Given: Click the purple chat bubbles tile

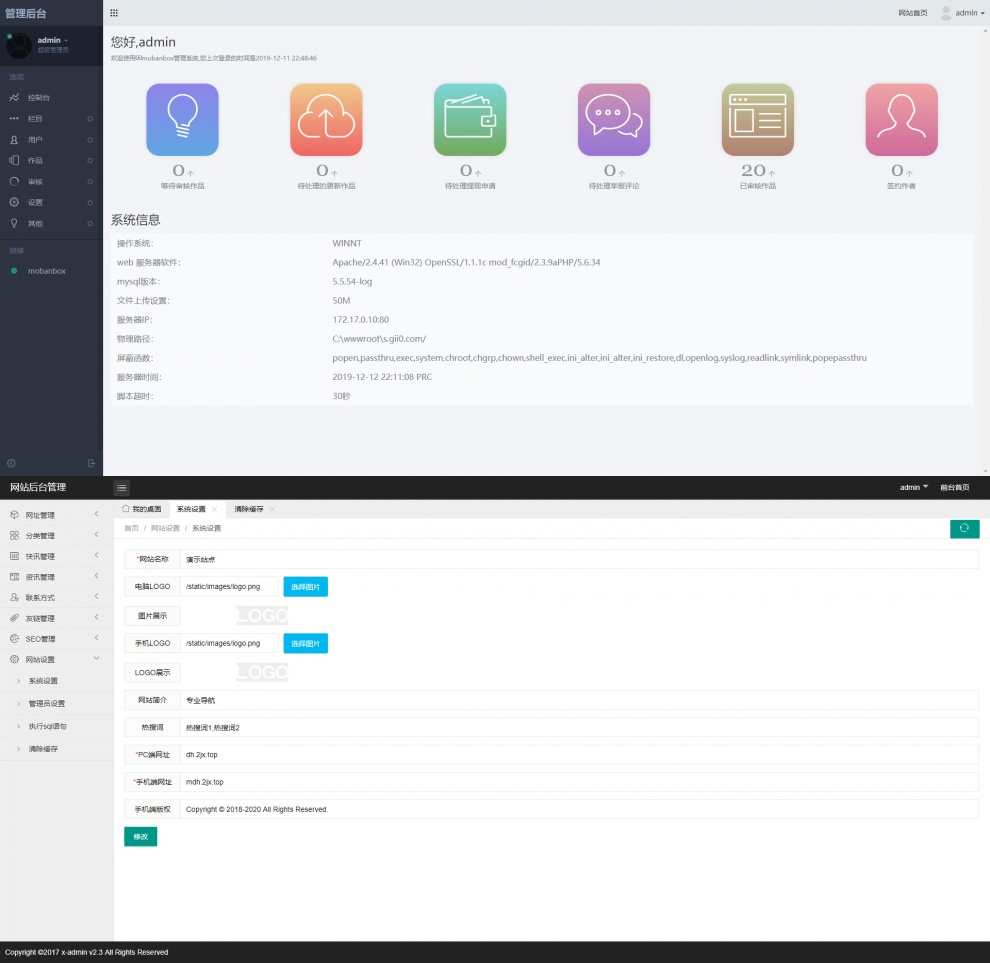Looking at the screenshot, I should click(614, 119).
